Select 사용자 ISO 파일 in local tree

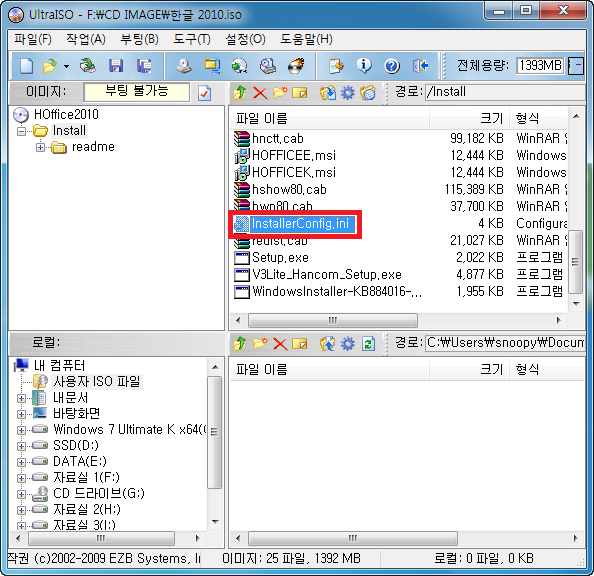click(97, 381)
